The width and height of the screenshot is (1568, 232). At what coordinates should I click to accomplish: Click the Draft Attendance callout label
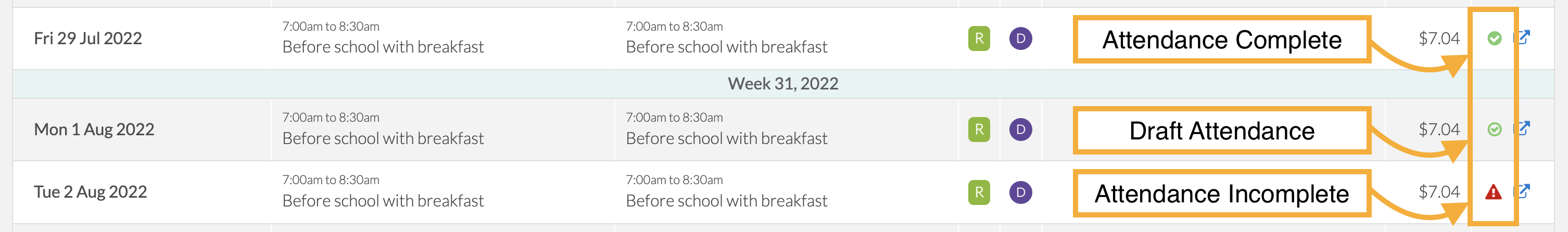(1222, 131)
